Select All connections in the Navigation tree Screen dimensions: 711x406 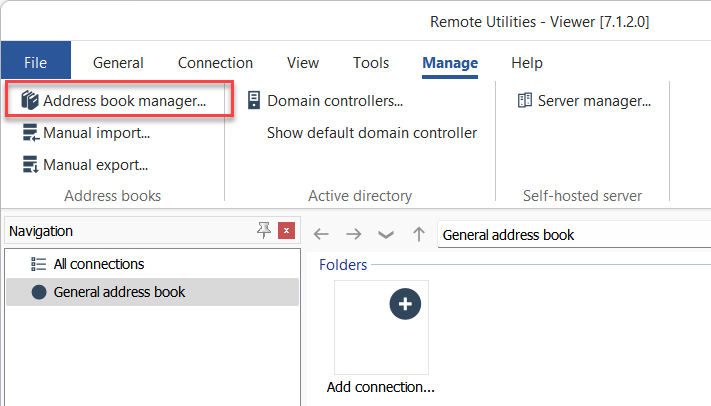pyautogui.click(x=98, y=264)
